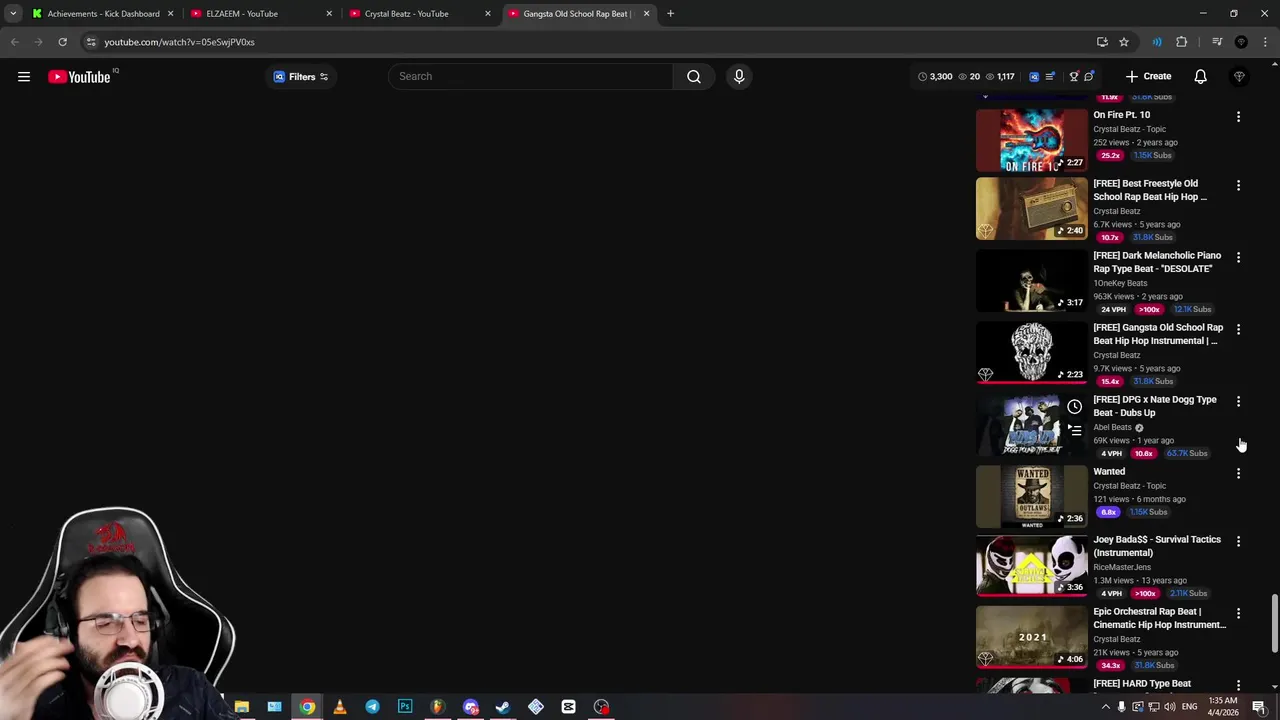This screenshot has height=720, width=1280.
Task: Click the Create button
Action: (1148, 77)
